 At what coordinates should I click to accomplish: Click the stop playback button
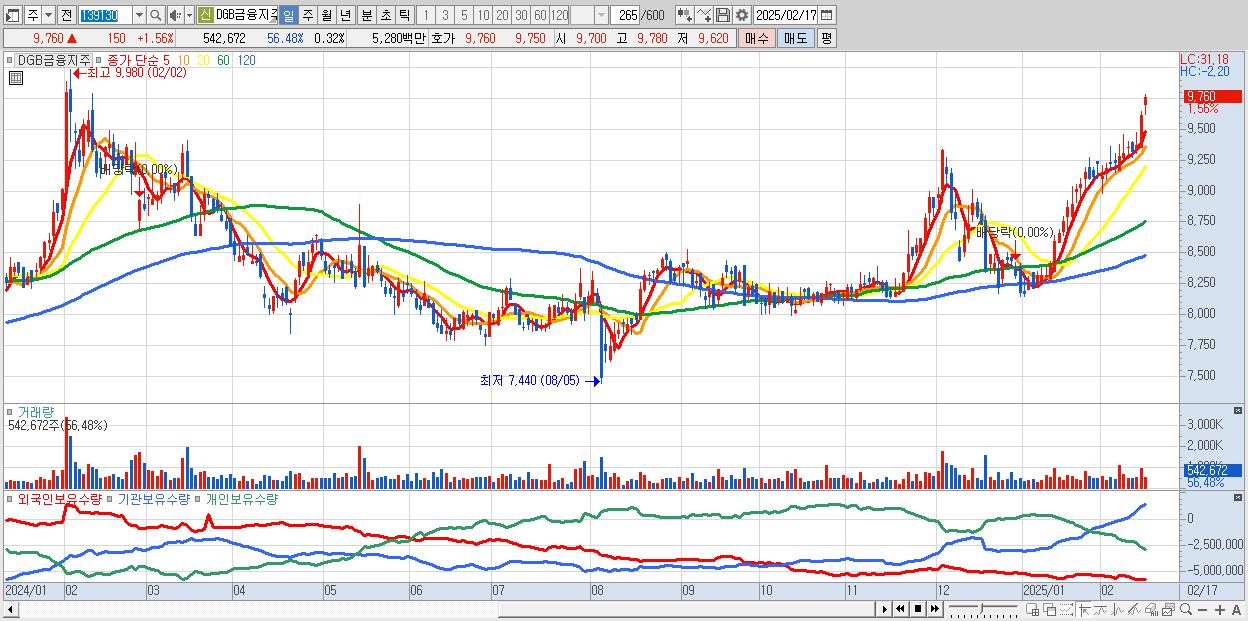pyautogui.click(x=918, y=609)
